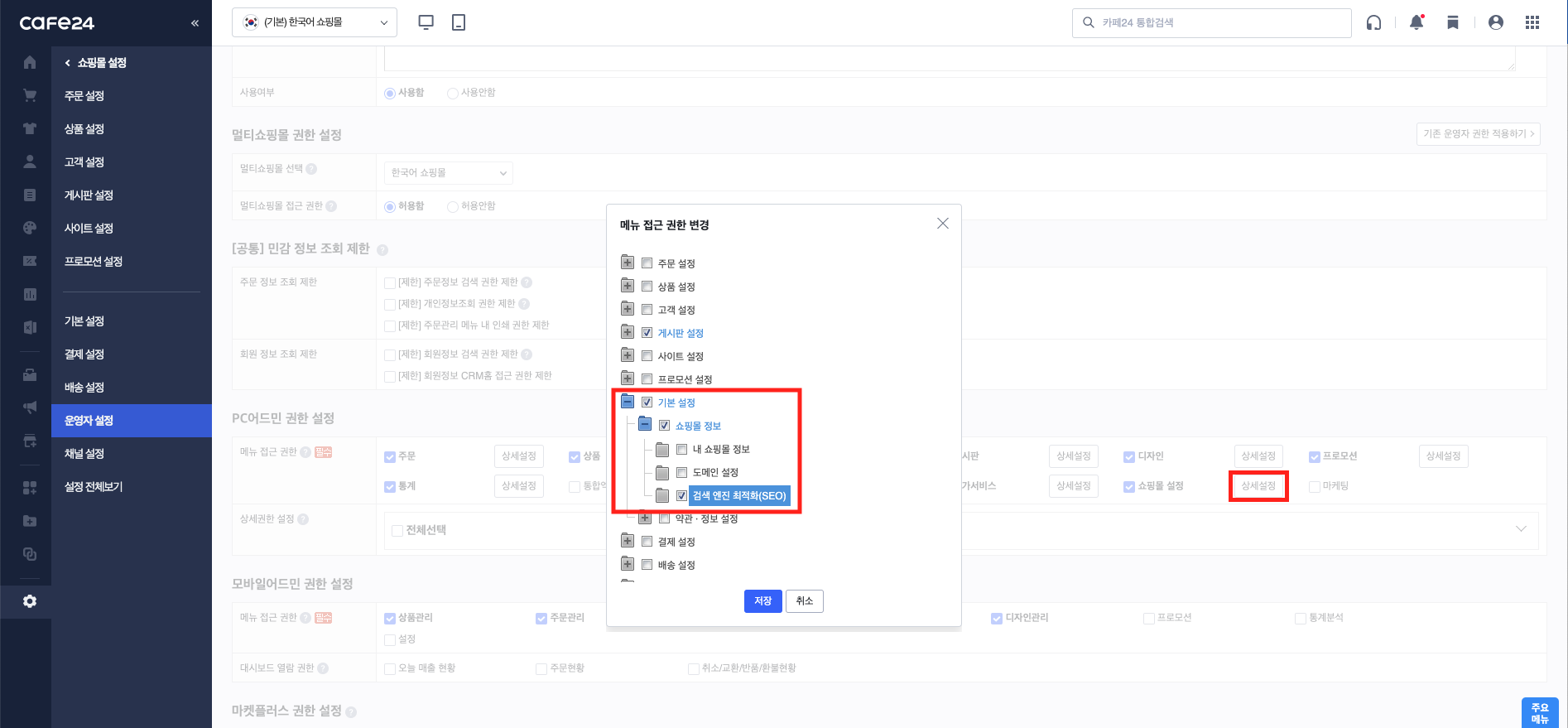This screenshot has width=1568, height=728.
Task: Close the 메뉴 접근 권한 변경 dialog
Action: [942, 224]
